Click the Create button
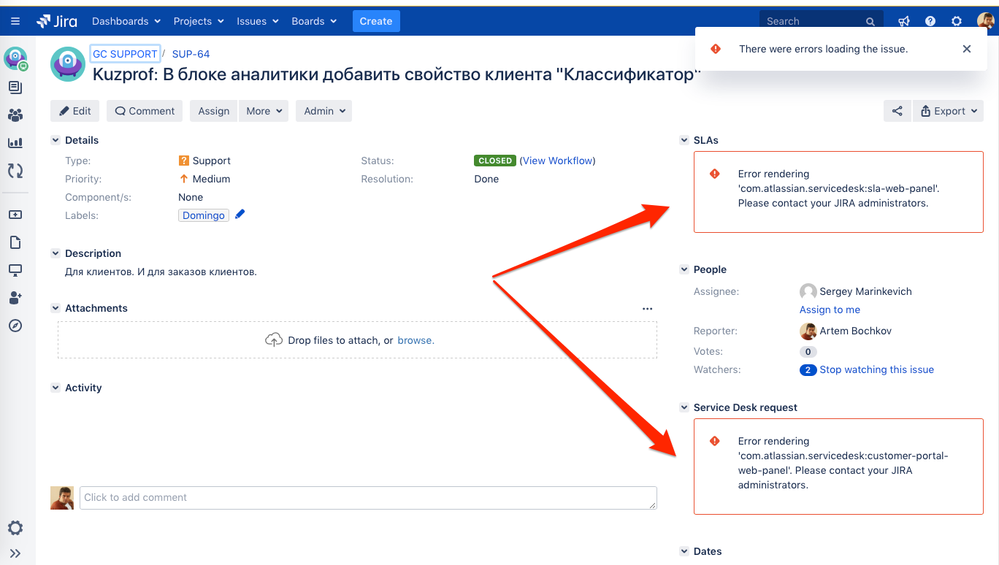Image resolution: width=999 pixels, height=565 pixels. coord(376,21)
